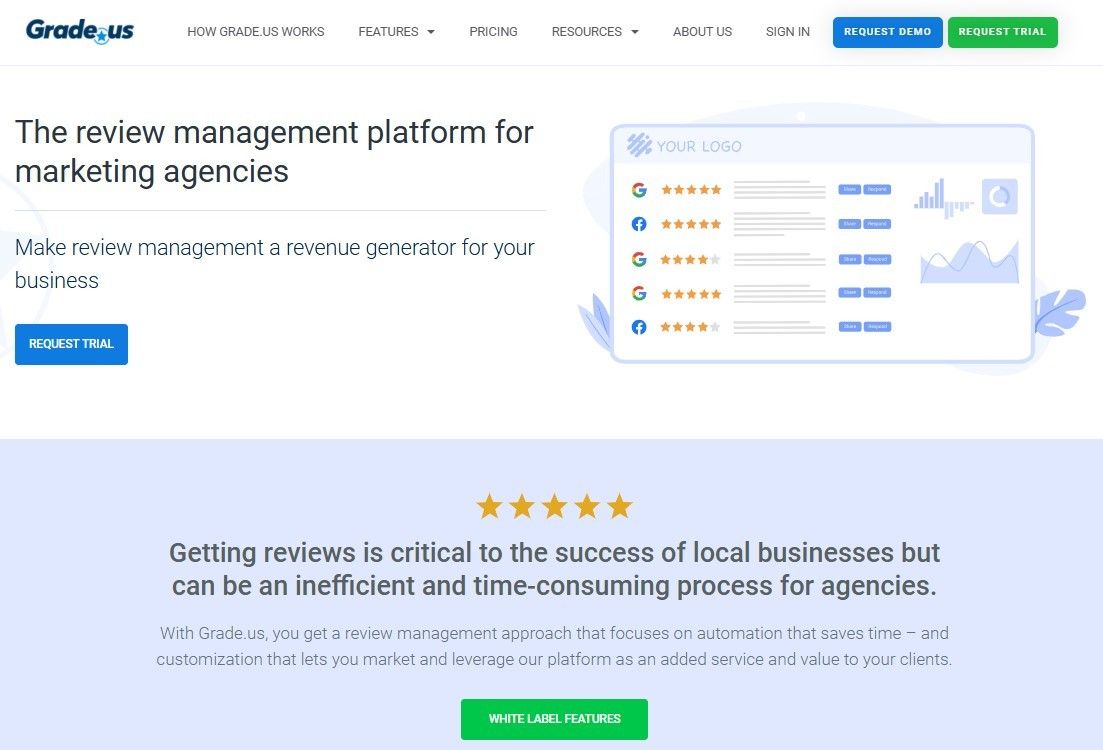Navigate to About Us
The image size is (1103, 750).
(x=702, y=32)
